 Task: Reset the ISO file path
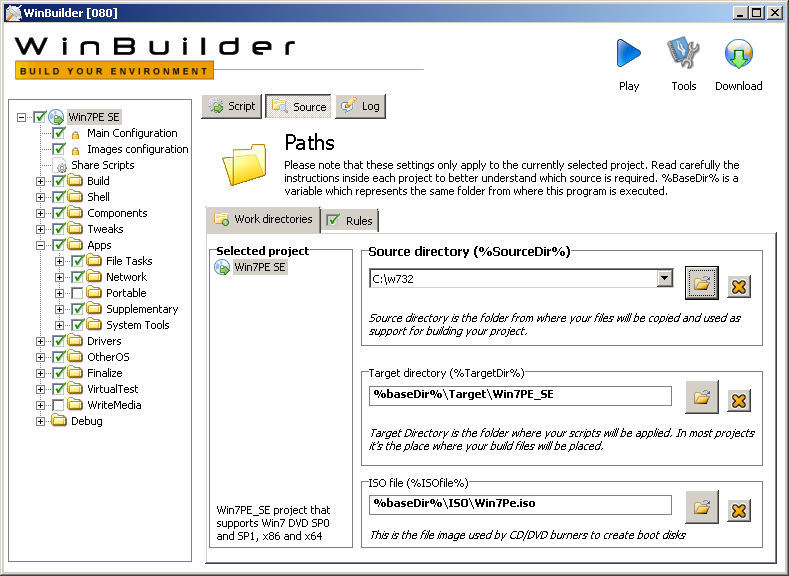coord(739,511)
